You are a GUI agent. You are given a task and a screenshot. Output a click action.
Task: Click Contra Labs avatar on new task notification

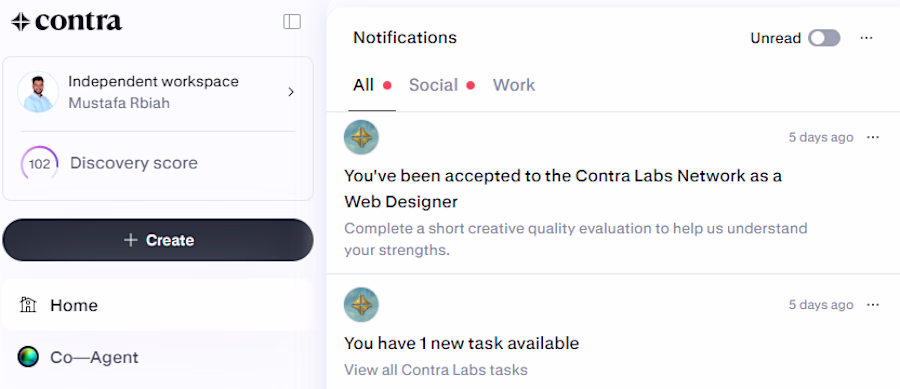(x=361, y=305)
